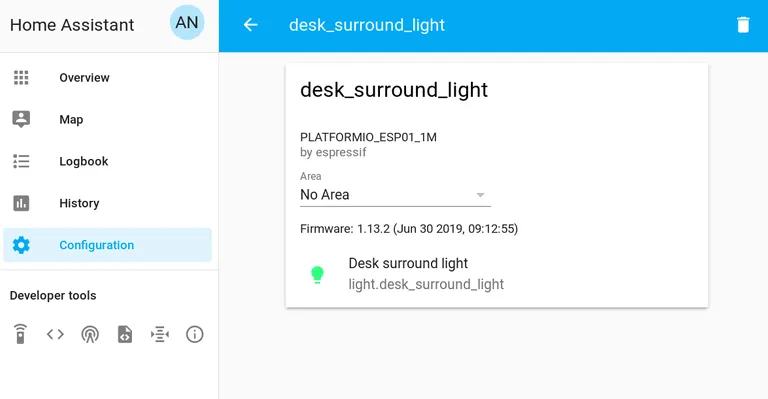Open the MQTT developer tool icon
This screenshot has height=399, width=768.
point(160,334)
